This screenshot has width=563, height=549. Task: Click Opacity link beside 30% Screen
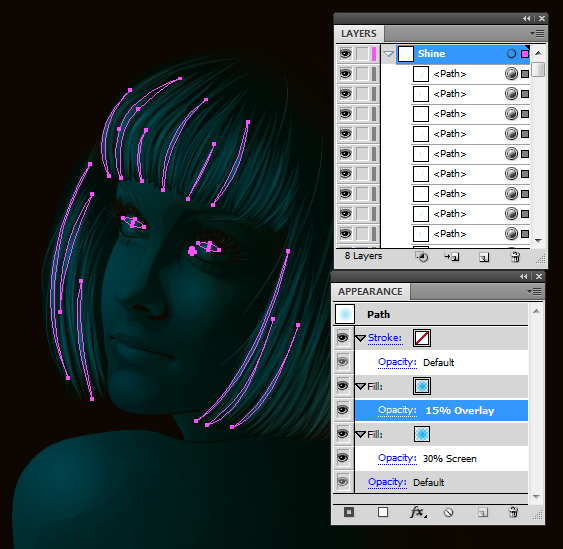point(397,458)
